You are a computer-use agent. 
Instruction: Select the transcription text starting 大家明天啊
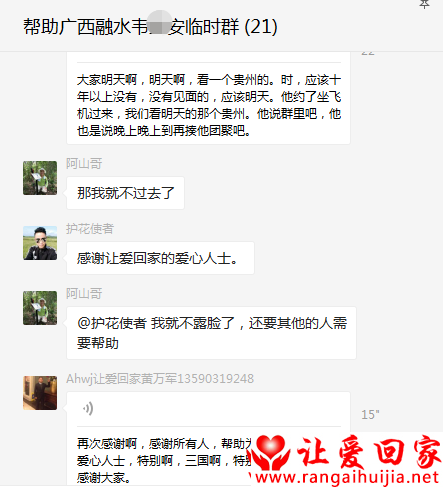click(209, 105)
